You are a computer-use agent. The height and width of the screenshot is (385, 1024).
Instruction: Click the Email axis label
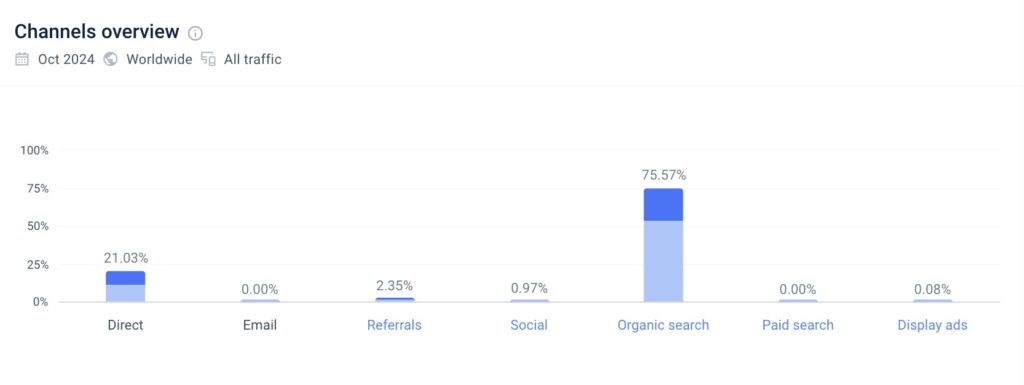point(260,325)
